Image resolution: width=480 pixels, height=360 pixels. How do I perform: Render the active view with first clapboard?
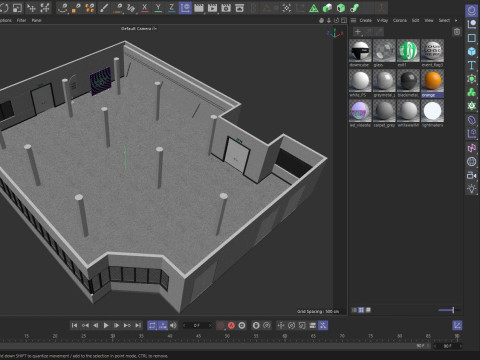(x=199, y=8)
